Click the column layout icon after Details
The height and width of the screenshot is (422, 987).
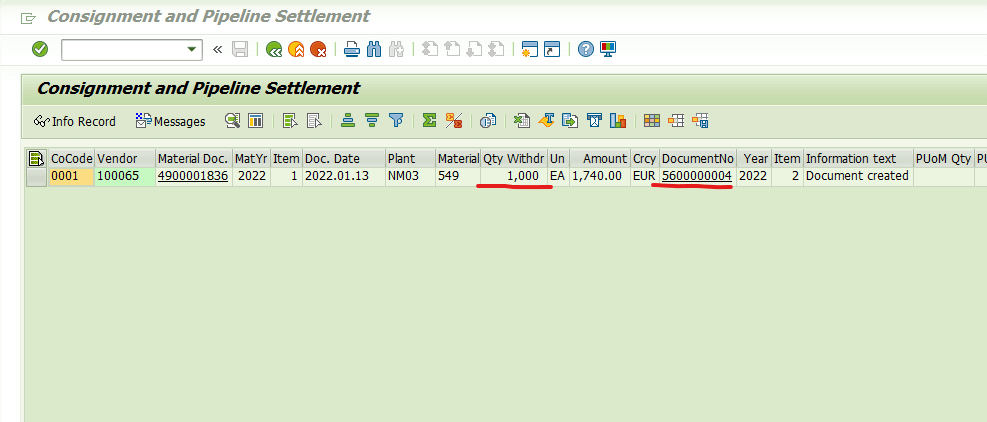pos(256,121)
